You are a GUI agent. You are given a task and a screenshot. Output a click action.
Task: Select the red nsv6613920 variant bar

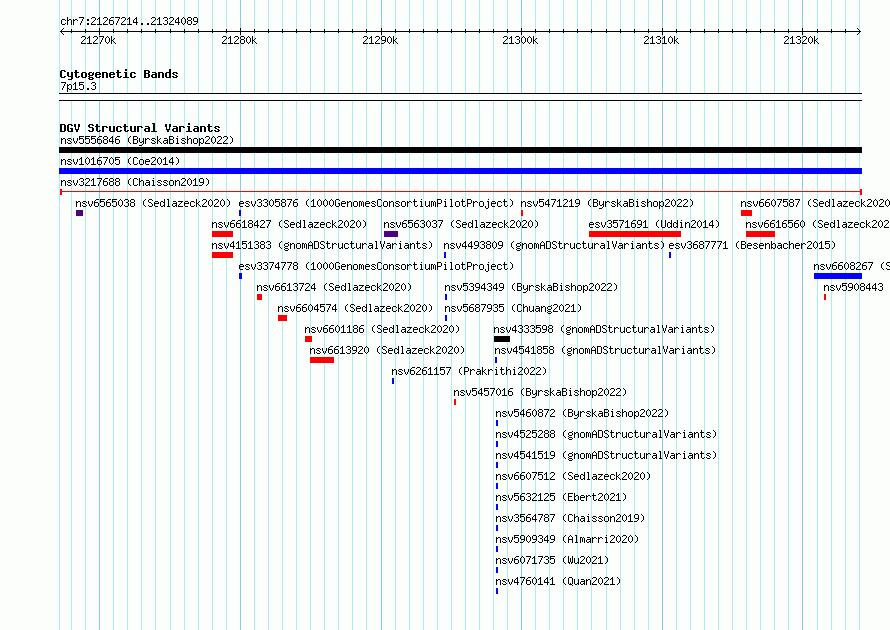click(x=322, y=360)
